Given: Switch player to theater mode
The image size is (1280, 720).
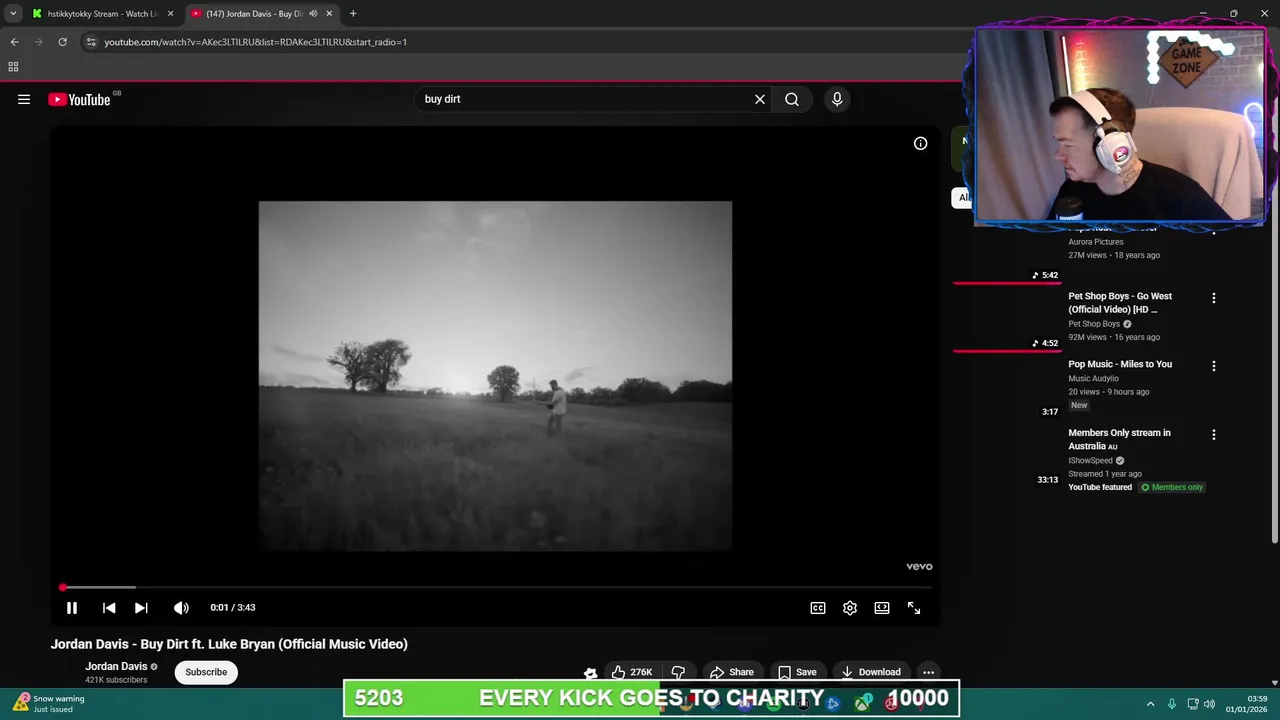Looking at the screenshot, I should click(882, 607).
